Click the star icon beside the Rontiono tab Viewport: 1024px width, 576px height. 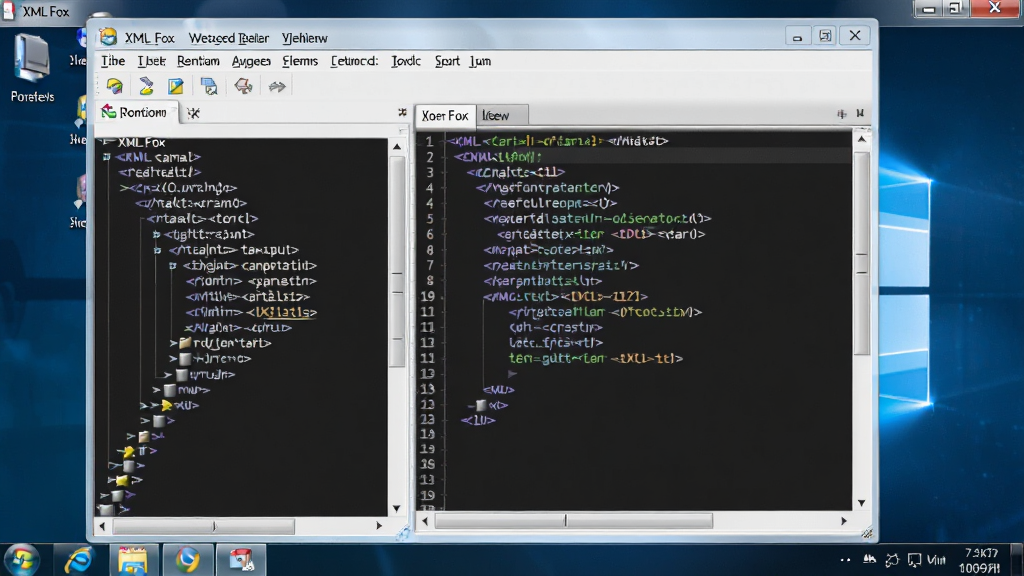tap(193, 113)
